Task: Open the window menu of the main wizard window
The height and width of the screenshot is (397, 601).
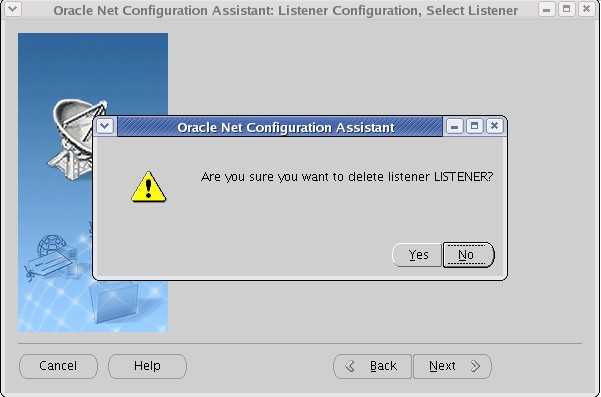Action: pos(12,8)
